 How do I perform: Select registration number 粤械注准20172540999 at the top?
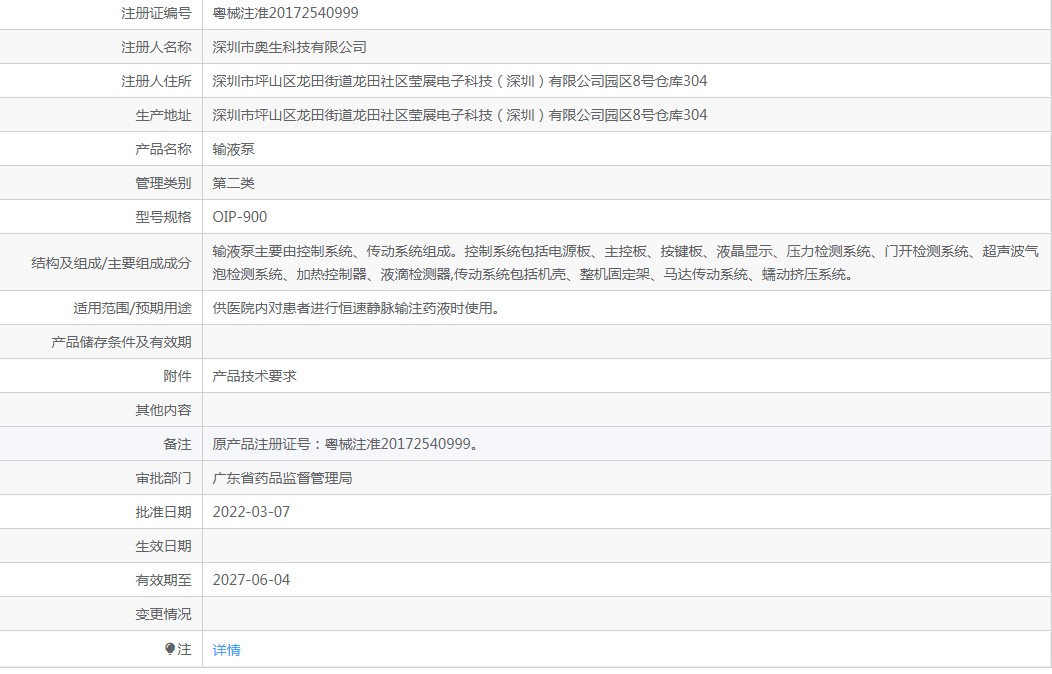coord(285,13)
